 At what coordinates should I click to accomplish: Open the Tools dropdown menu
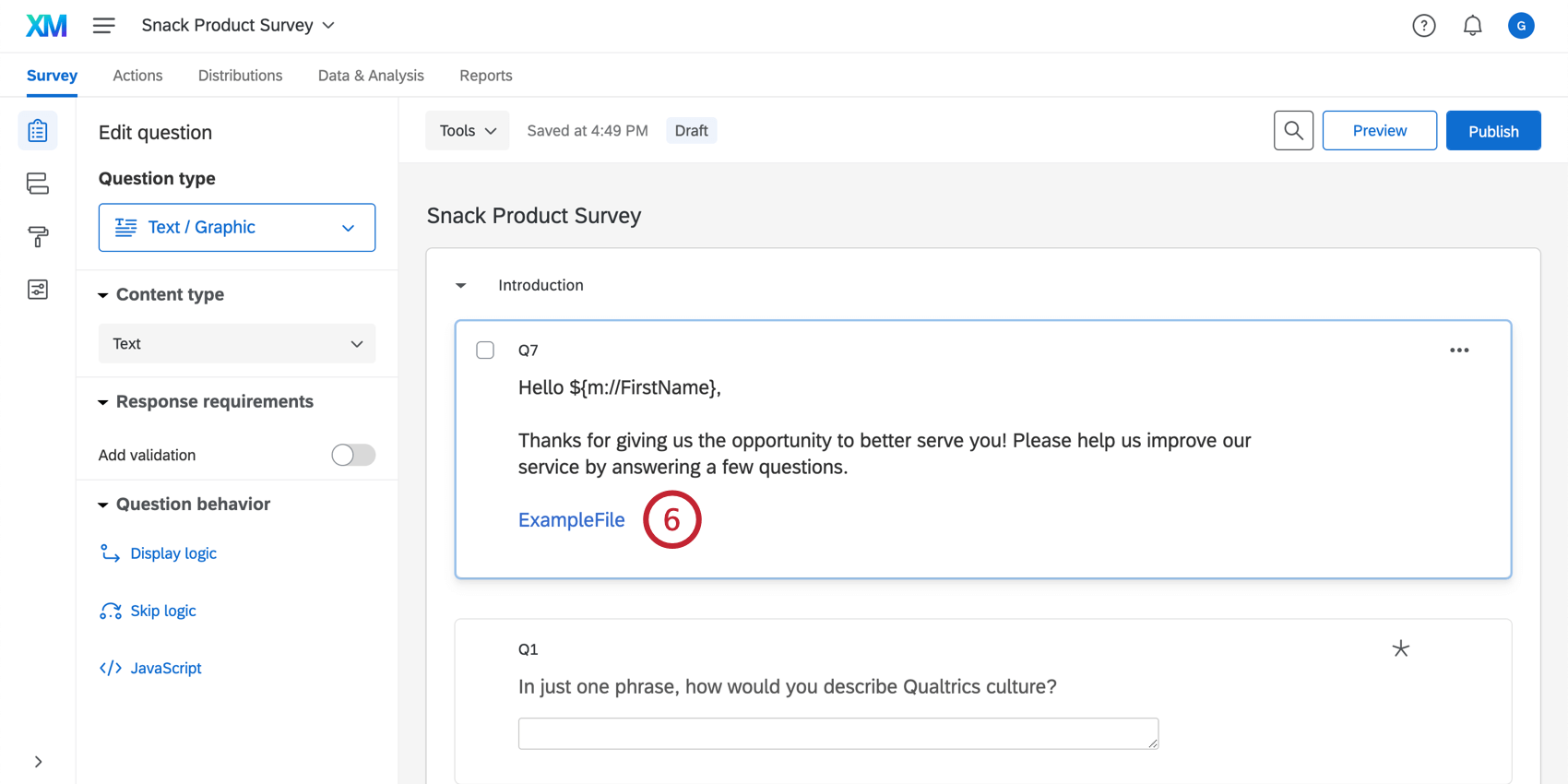[x=468, y=131]
